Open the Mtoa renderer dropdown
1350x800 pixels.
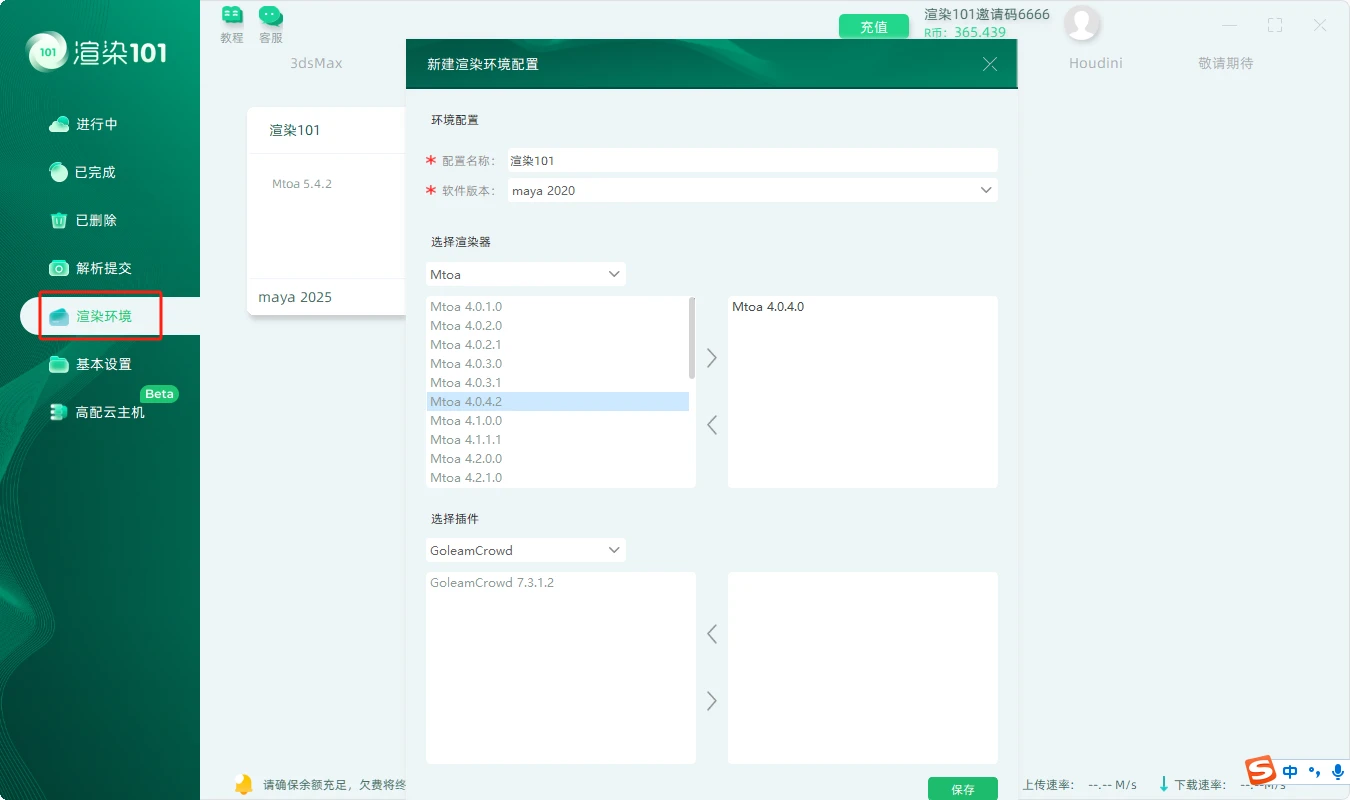tap(526, 274)
